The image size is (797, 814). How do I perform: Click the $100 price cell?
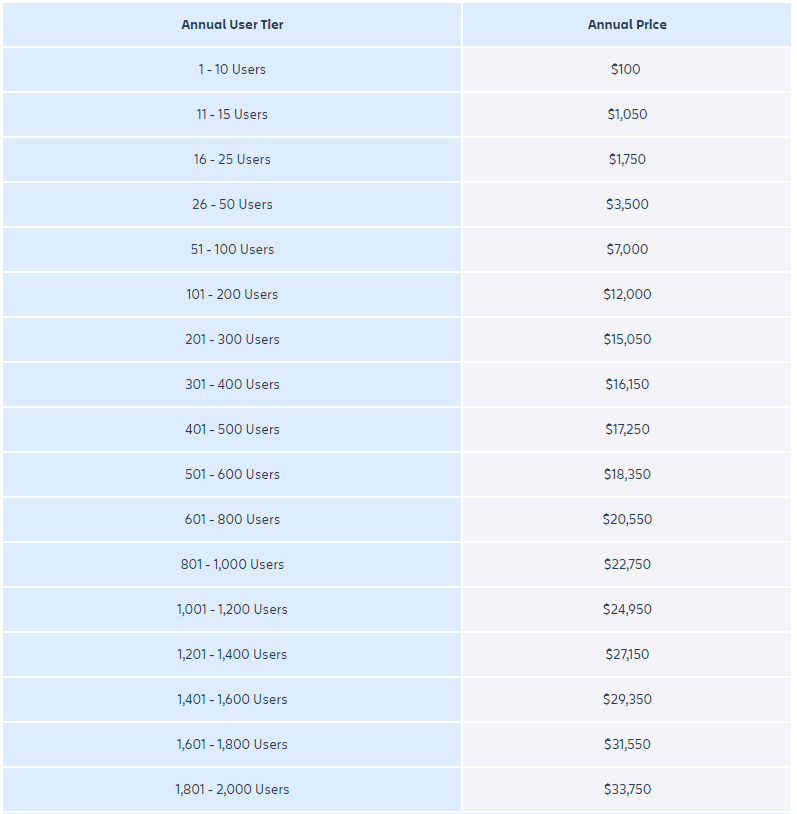point(626,69)
